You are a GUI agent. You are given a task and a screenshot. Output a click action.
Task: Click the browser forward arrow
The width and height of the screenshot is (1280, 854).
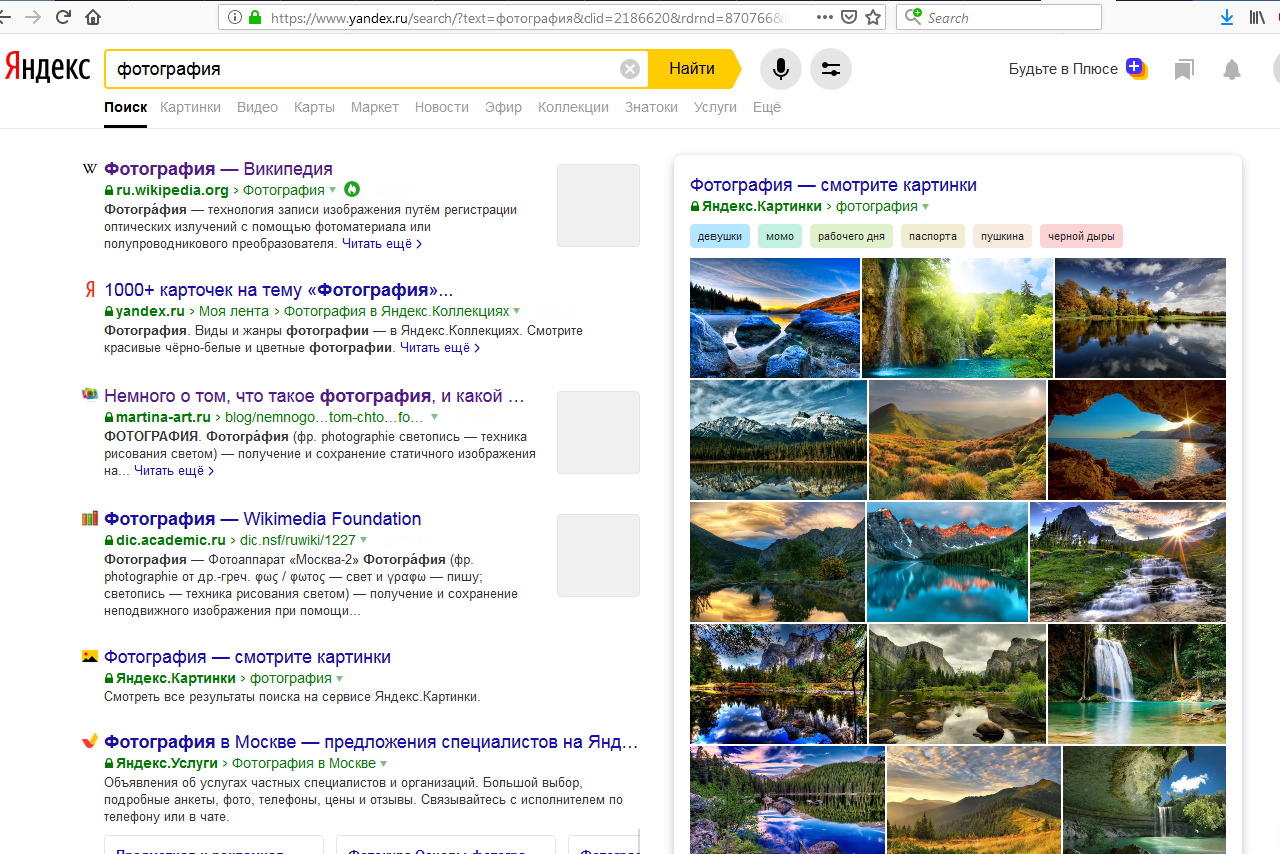[x=33, y=17]
